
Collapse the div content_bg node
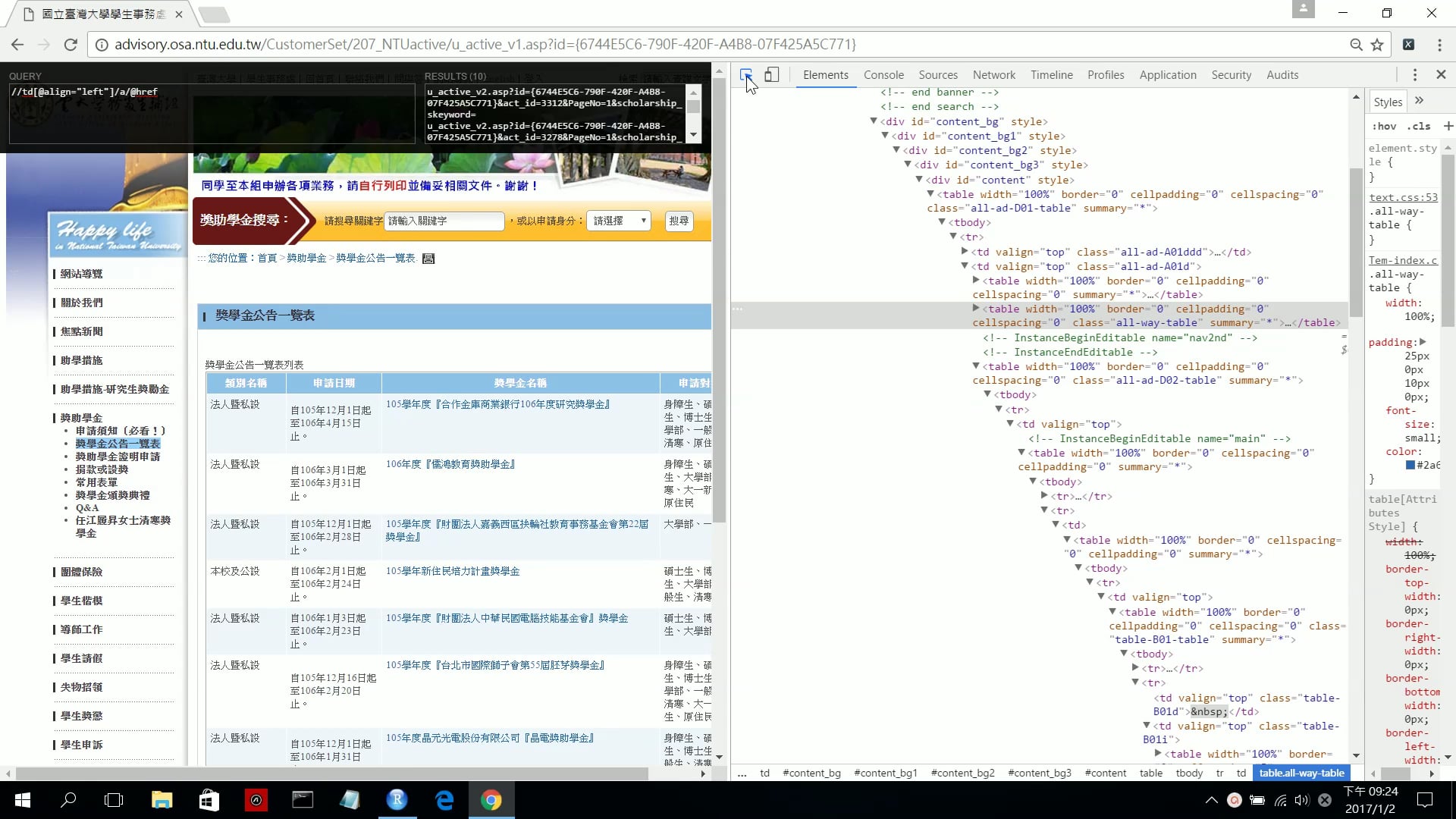point(874,121)
